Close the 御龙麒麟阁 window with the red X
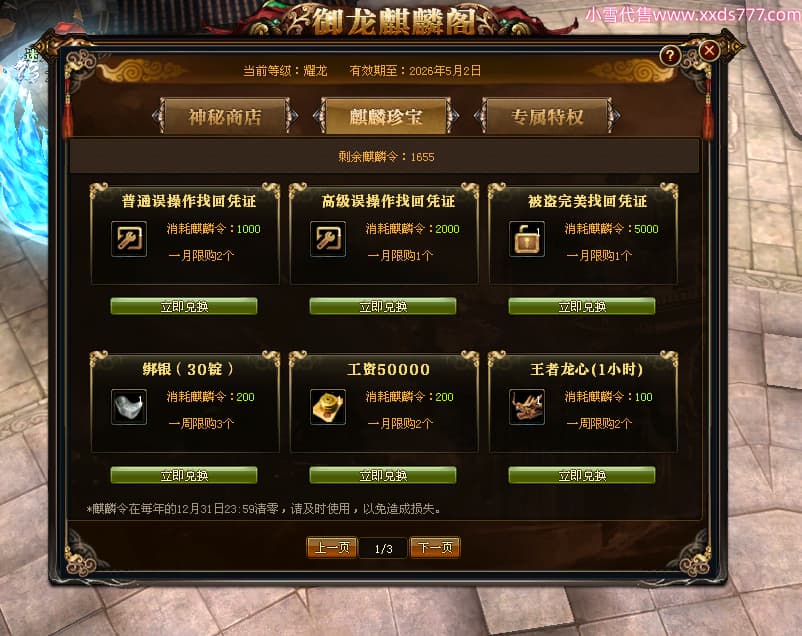Screen dimensions: 802x636 click(709, 51)
